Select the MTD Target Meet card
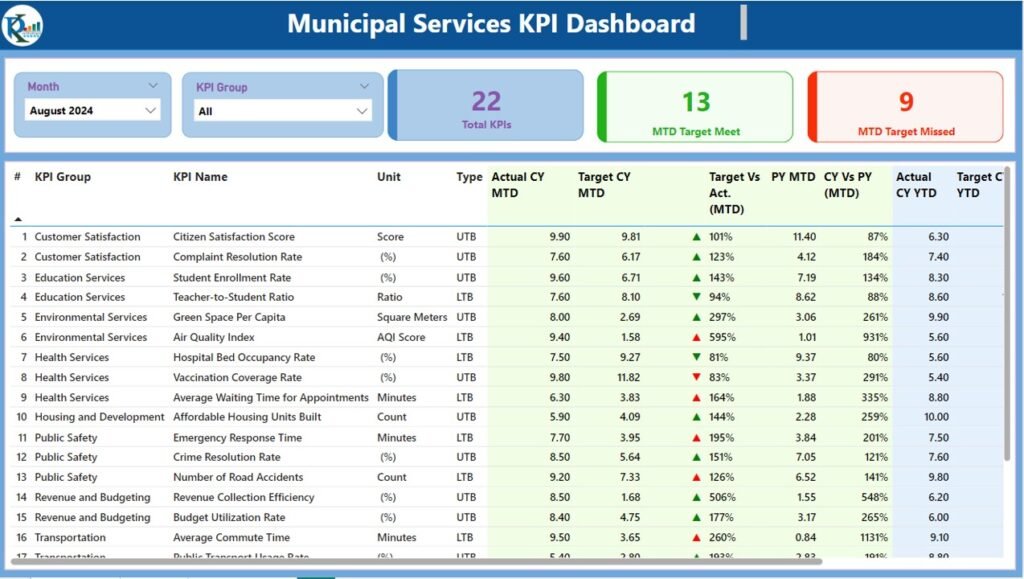 click(697, 104)
